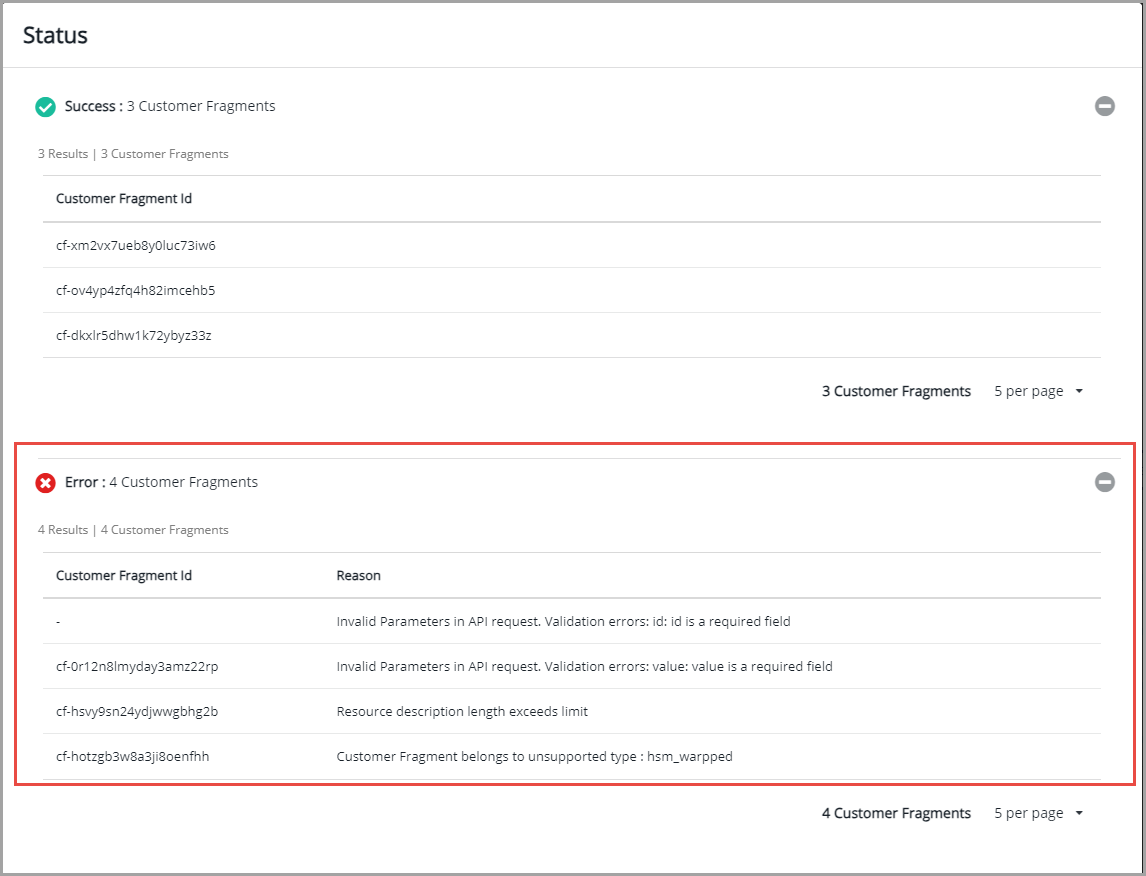Viewport: 1146px width, 876px height.
Task: Click fragment ID cf-0r12n8lmyday3amz22rp
Action: [x=137, y=666]
